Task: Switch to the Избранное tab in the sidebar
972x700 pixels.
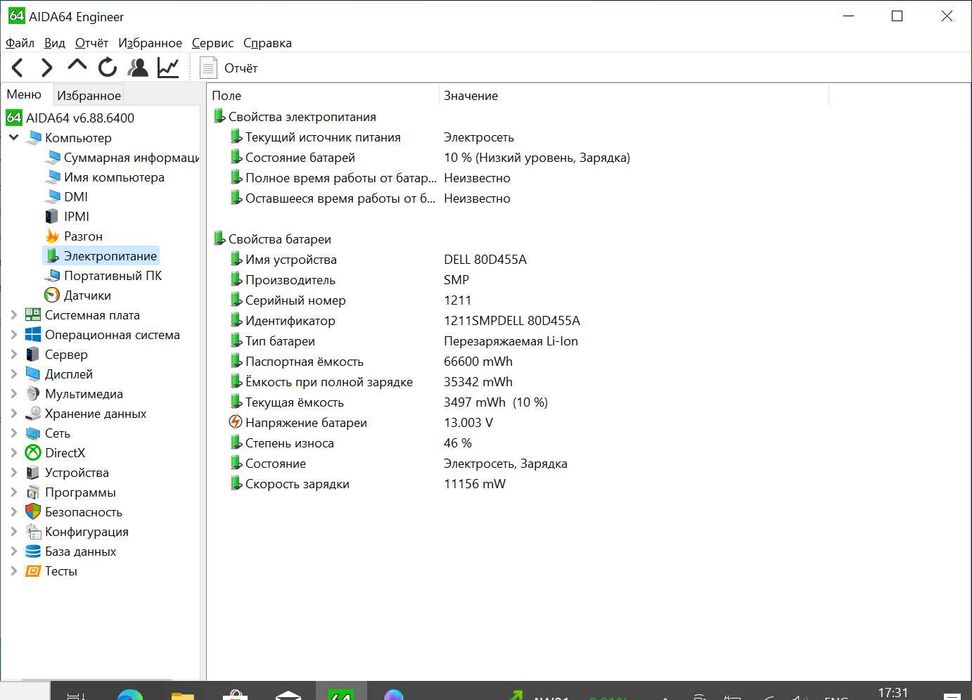Action: pyautogui.click(x=89, y=95)
